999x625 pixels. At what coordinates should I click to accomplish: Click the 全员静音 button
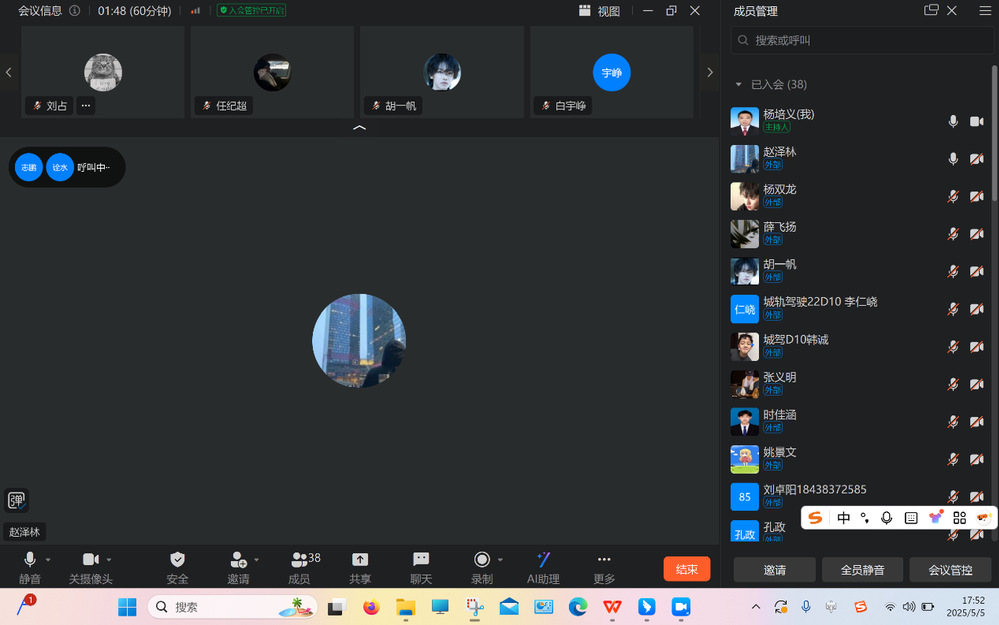[861, 570]
